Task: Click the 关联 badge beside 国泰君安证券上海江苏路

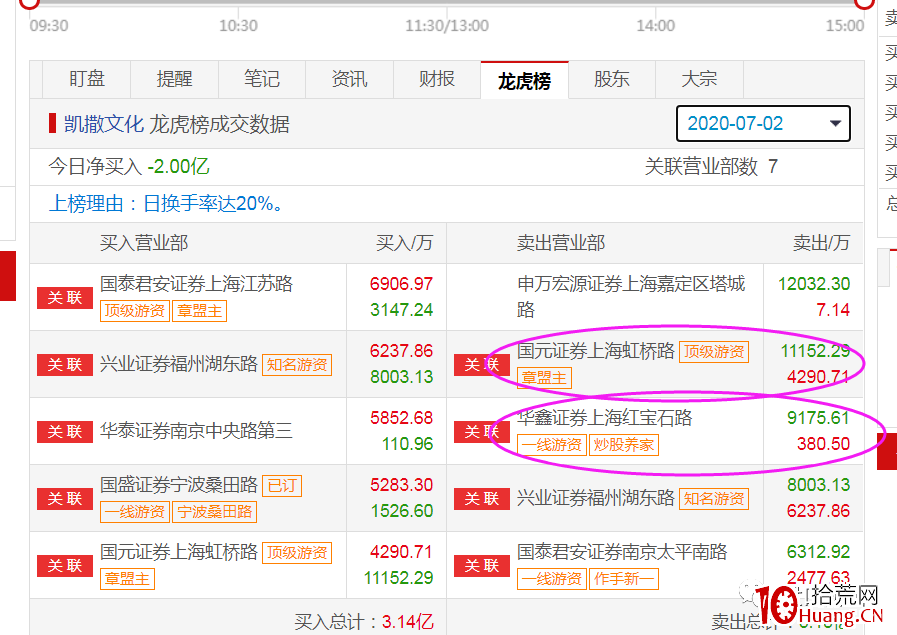Action: pyautogui.click(x=64, y=297)
